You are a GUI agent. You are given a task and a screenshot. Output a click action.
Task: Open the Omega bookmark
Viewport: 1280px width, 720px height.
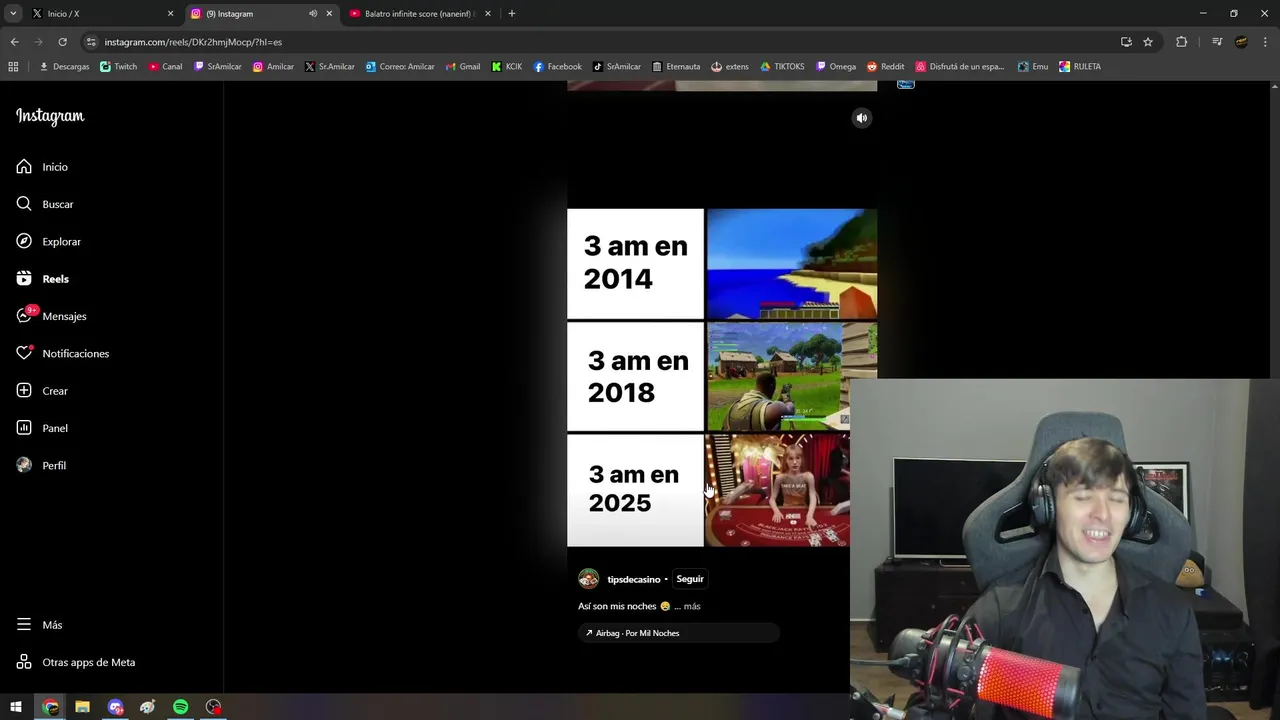[836, 67]
